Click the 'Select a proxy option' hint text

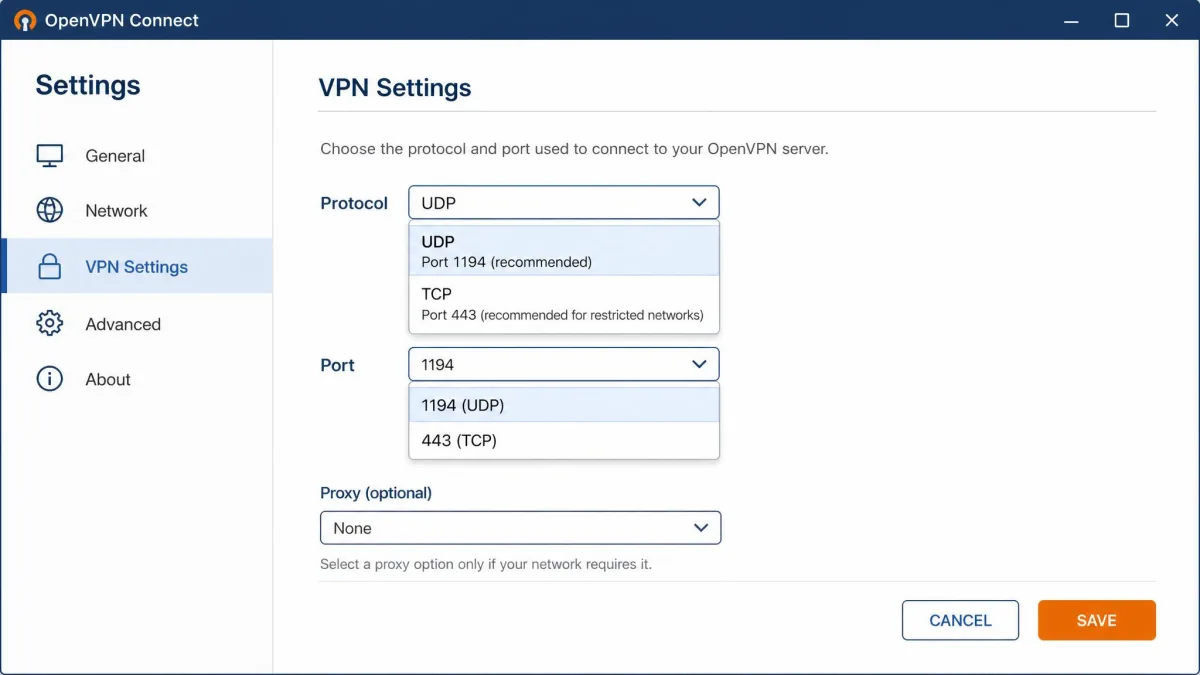point(486,564)
